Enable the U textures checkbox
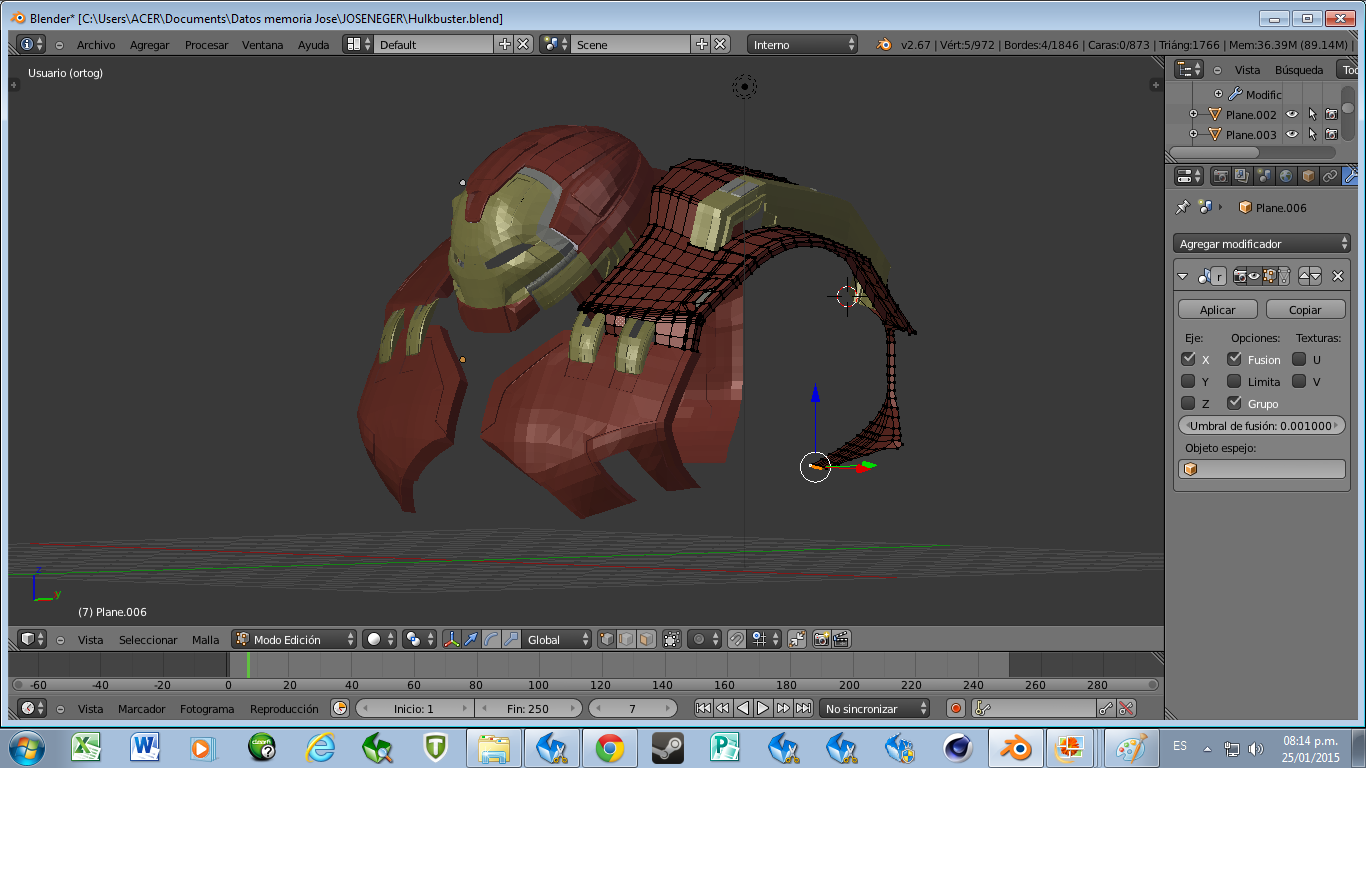Viewport: 1366px width, 884px height. click(1299, 359)
